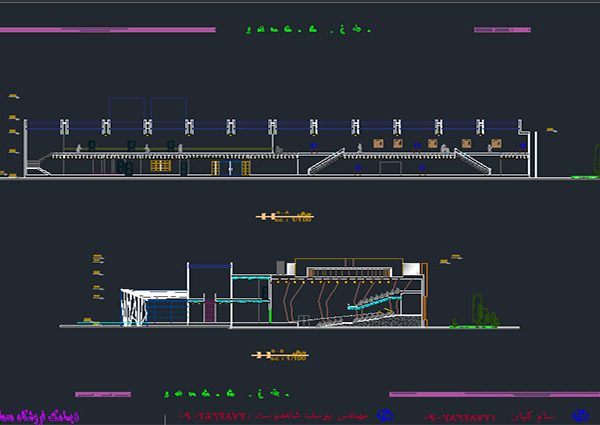Click the blue logo at bottom right corner
This screenshot has height=425, width=600.
point(577,414)
